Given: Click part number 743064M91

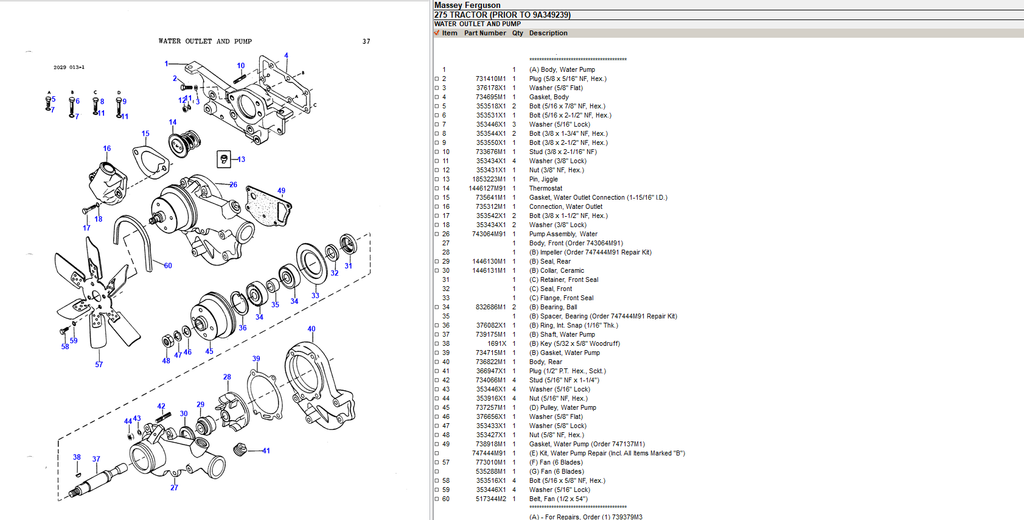Looking at the screenshot, I should [488, 235].
